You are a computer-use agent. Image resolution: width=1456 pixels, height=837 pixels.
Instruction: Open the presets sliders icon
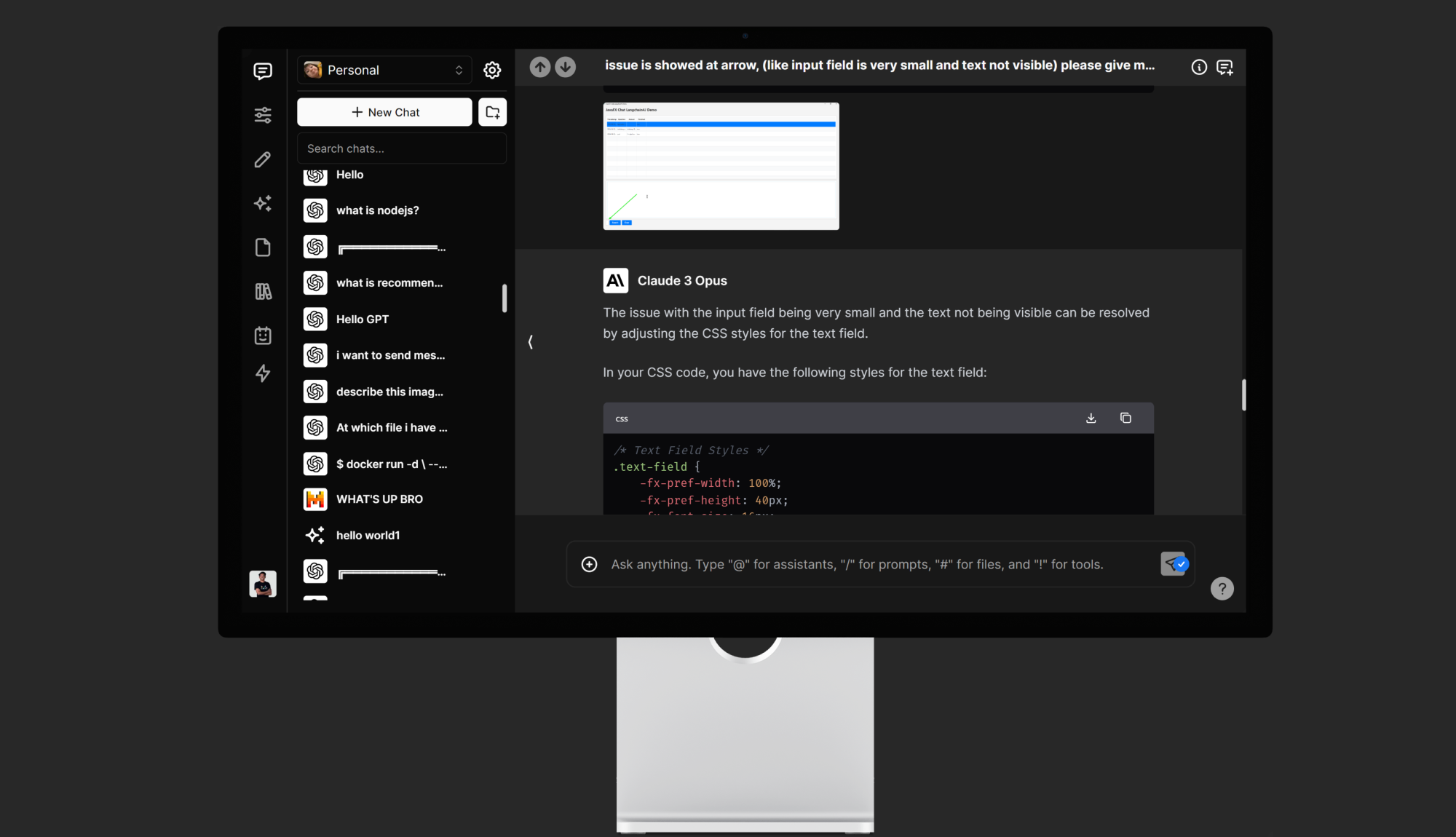click(x=263, y=115)
